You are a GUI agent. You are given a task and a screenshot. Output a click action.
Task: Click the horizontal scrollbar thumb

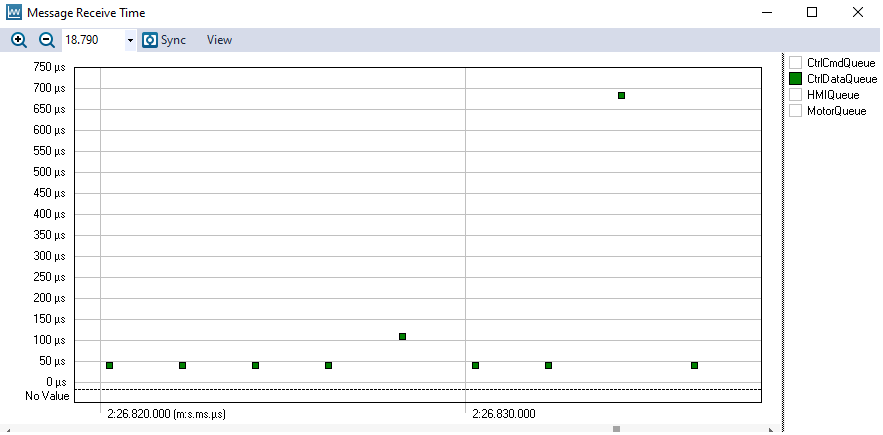tap(616, 430)
